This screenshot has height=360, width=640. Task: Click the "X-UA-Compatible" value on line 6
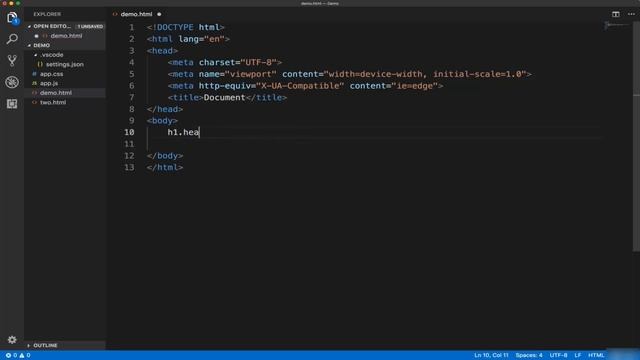pyautogui.click(x=300, y=86)
